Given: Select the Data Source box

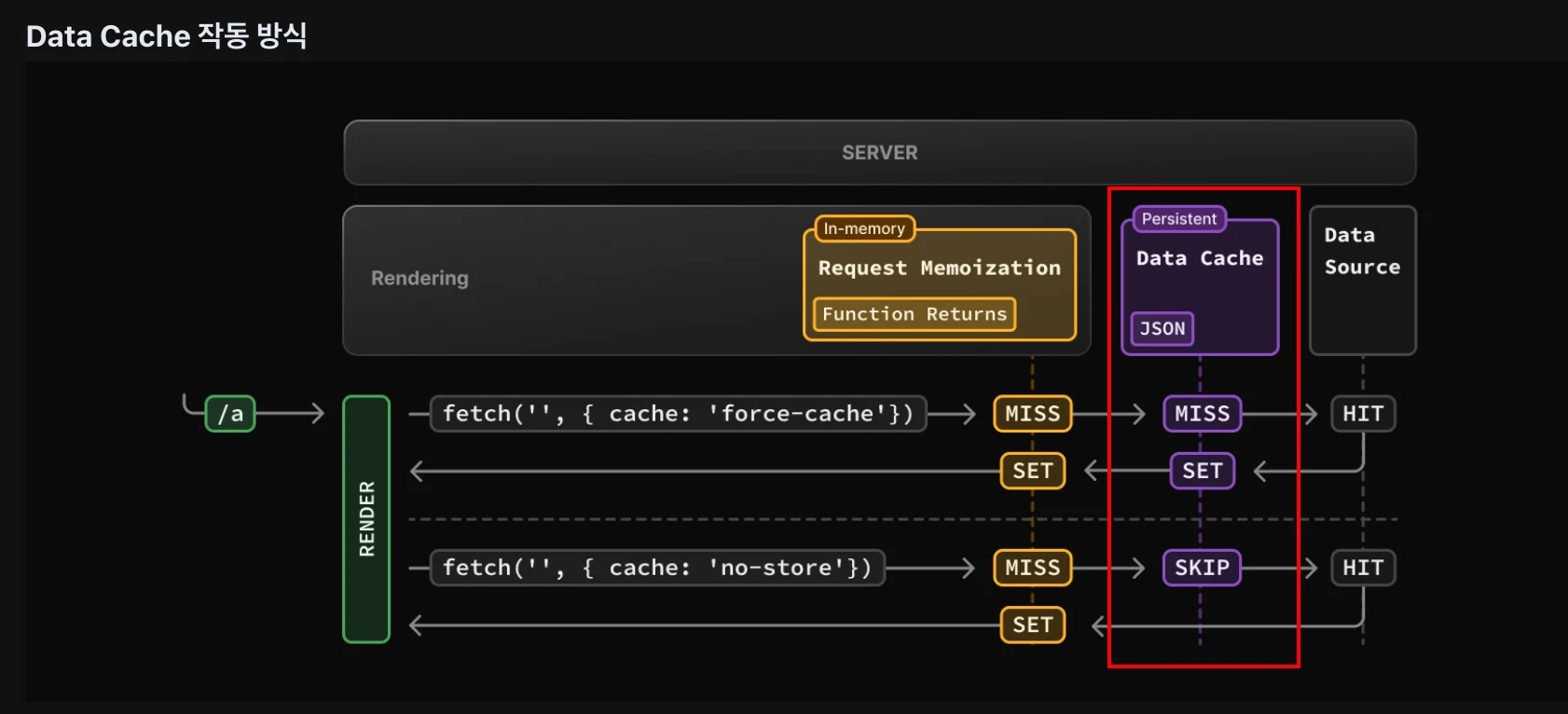Looking at the screenshot, I should pyautogui.click(x=1362, y=280).
